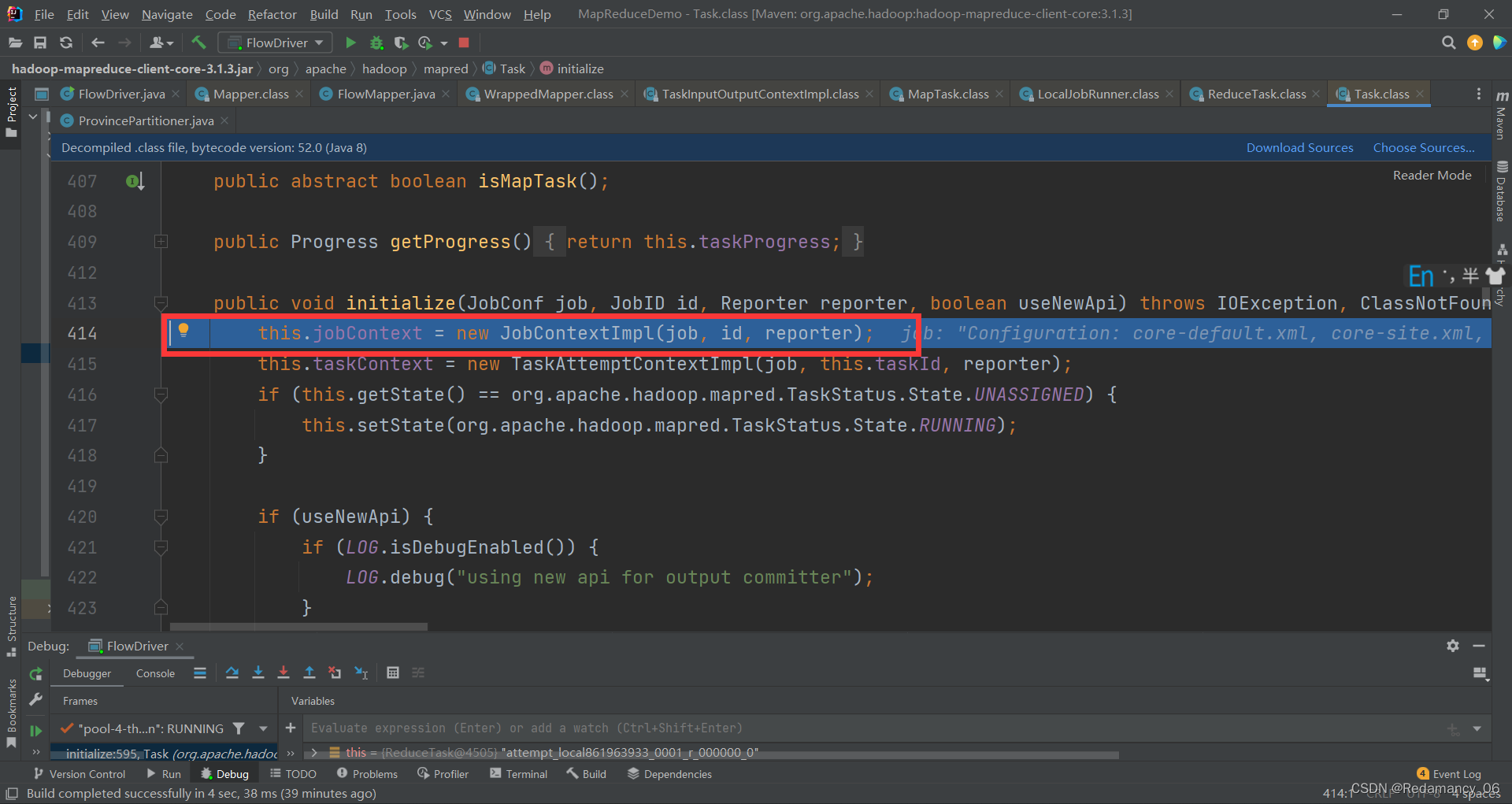The width and height of the screenshot is (1512, 804).
Task: Open the profiler run options dropdown arrow
Action: [444, 43]
